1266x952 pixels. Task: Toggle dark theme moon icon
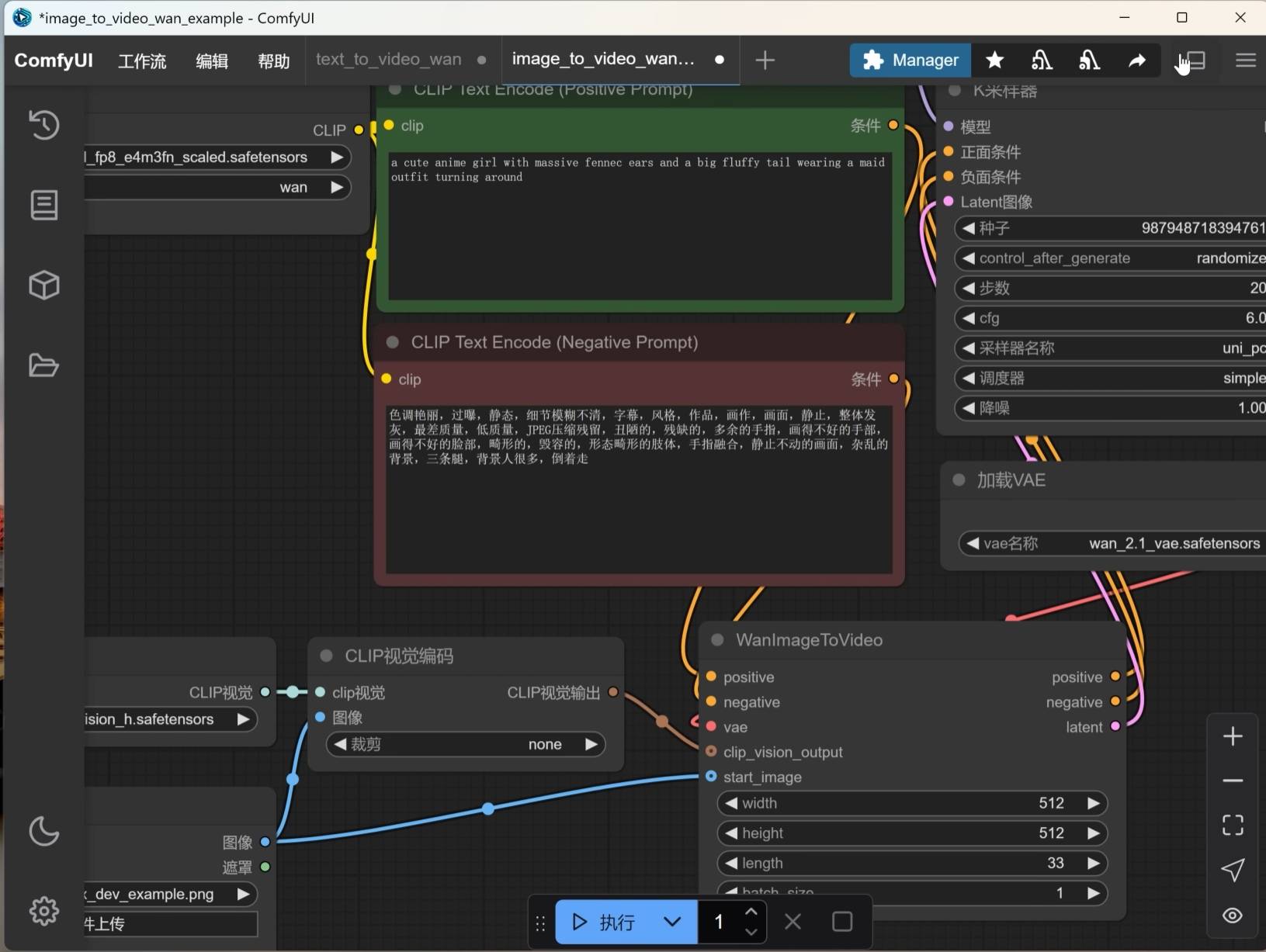click(44, 831)
